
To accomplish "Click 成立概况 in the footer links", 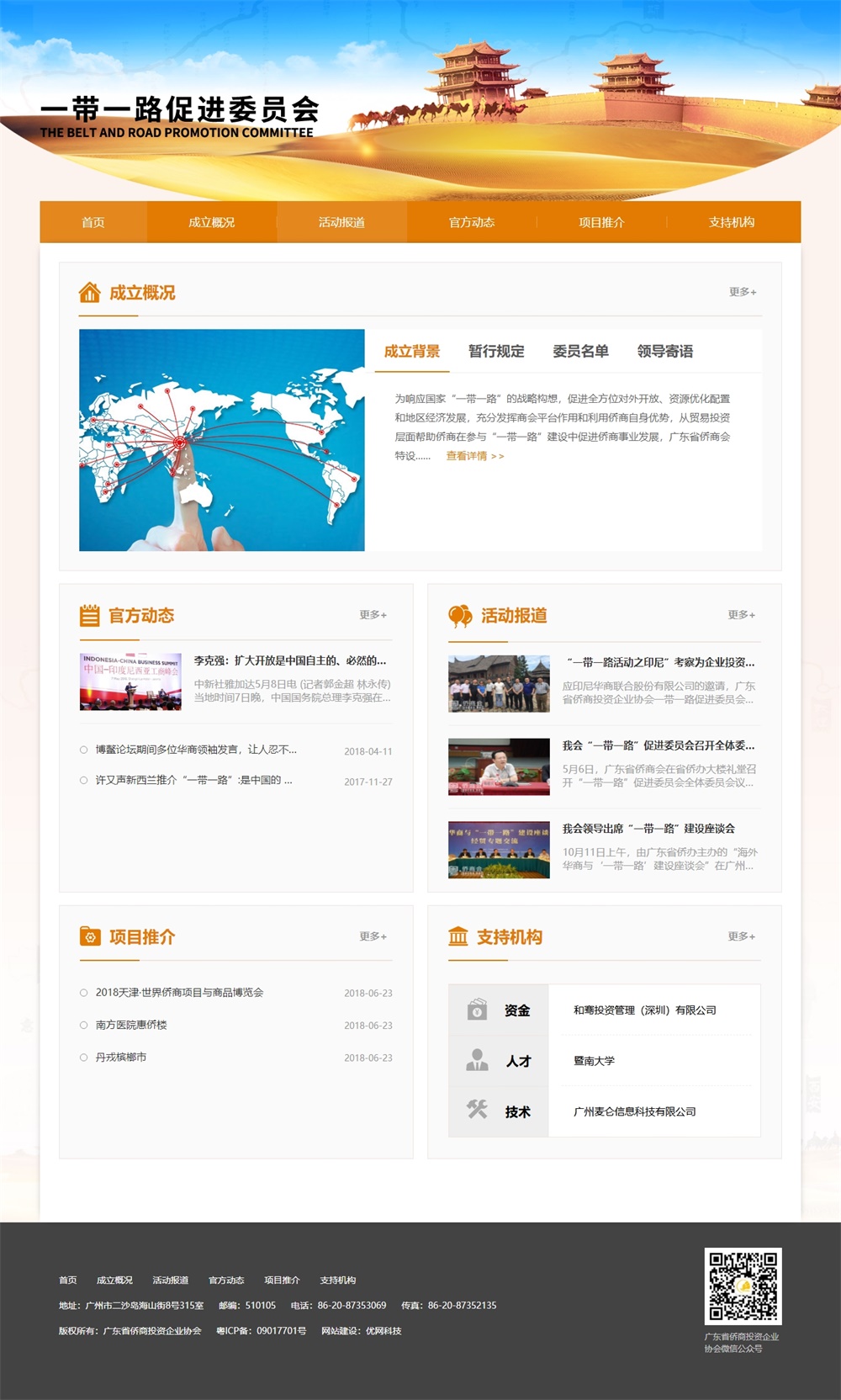I will [x=114, y=1280].
